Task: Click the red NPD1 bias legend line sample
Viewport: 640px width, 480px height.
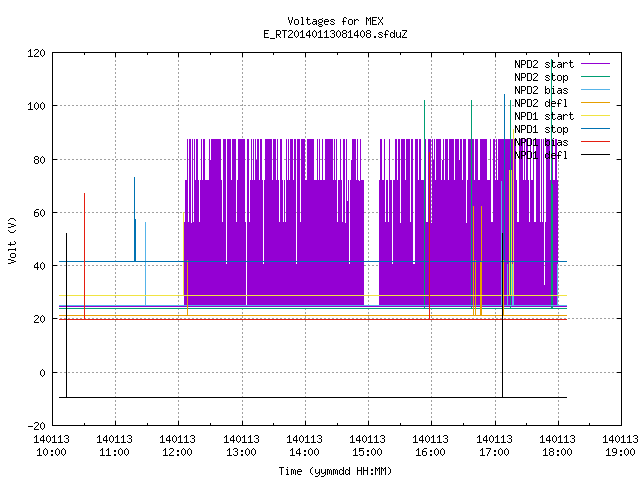Action: (596, 142)
